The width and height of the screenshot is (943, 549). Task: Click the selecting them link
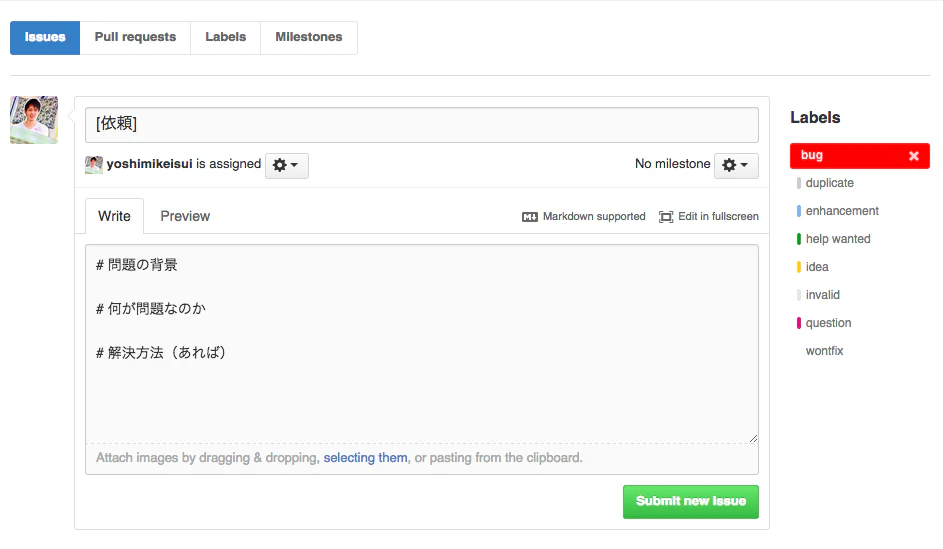(365, 458)
